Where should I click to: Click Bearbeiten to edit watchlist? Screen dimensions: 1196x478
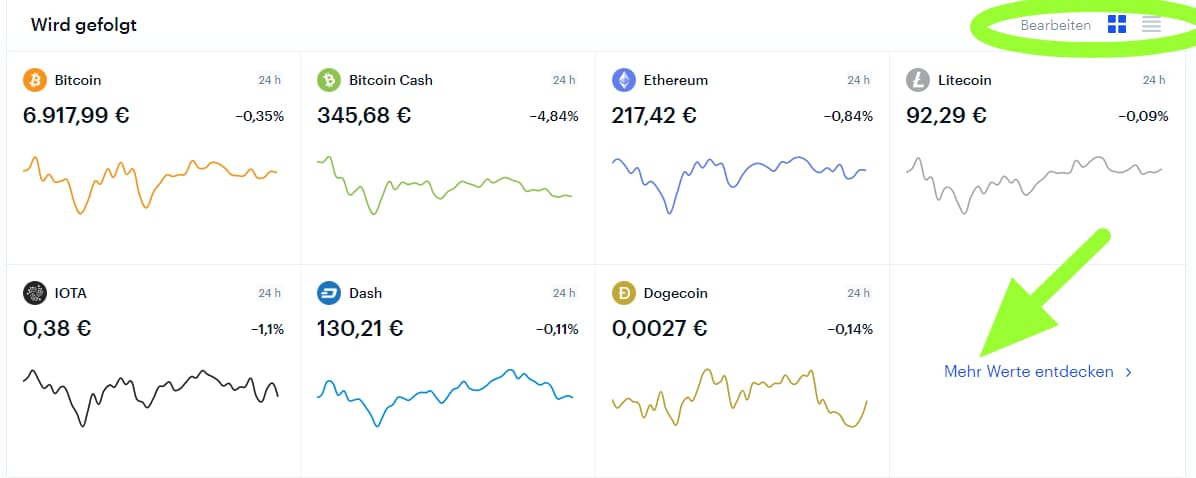(x=1056, y=25)
